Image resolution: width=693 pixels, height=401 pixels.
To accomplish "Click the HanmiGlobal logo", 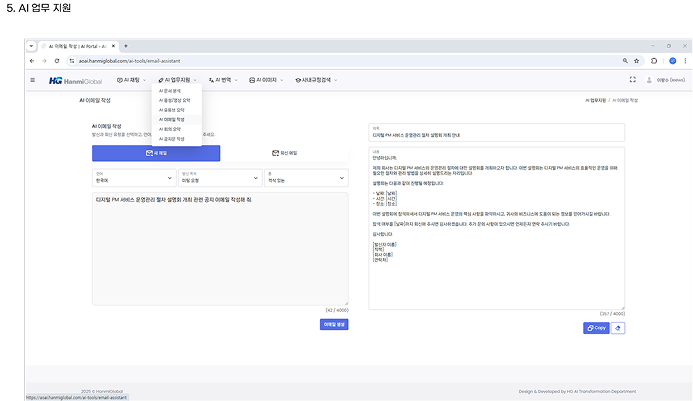I will (x=76, y=79).
